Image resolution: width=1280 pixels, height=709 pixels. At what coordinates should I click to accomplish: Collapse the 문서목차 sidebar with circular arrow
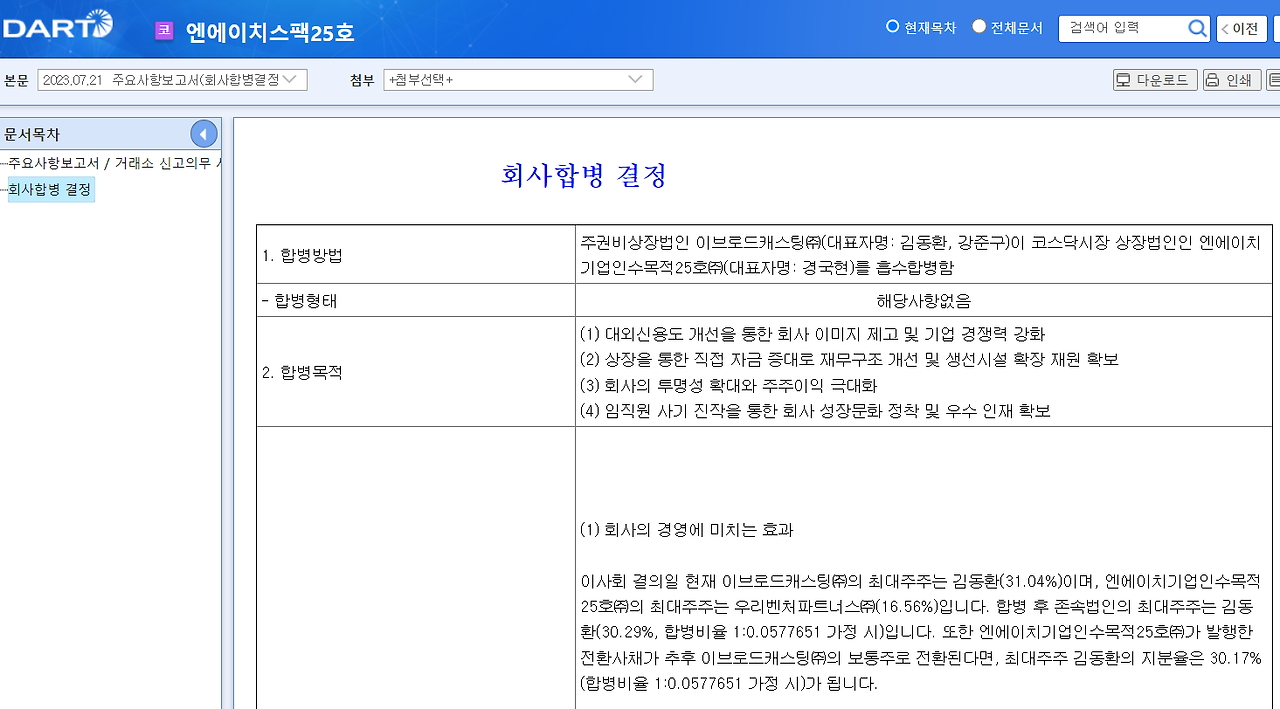(203, 133)
